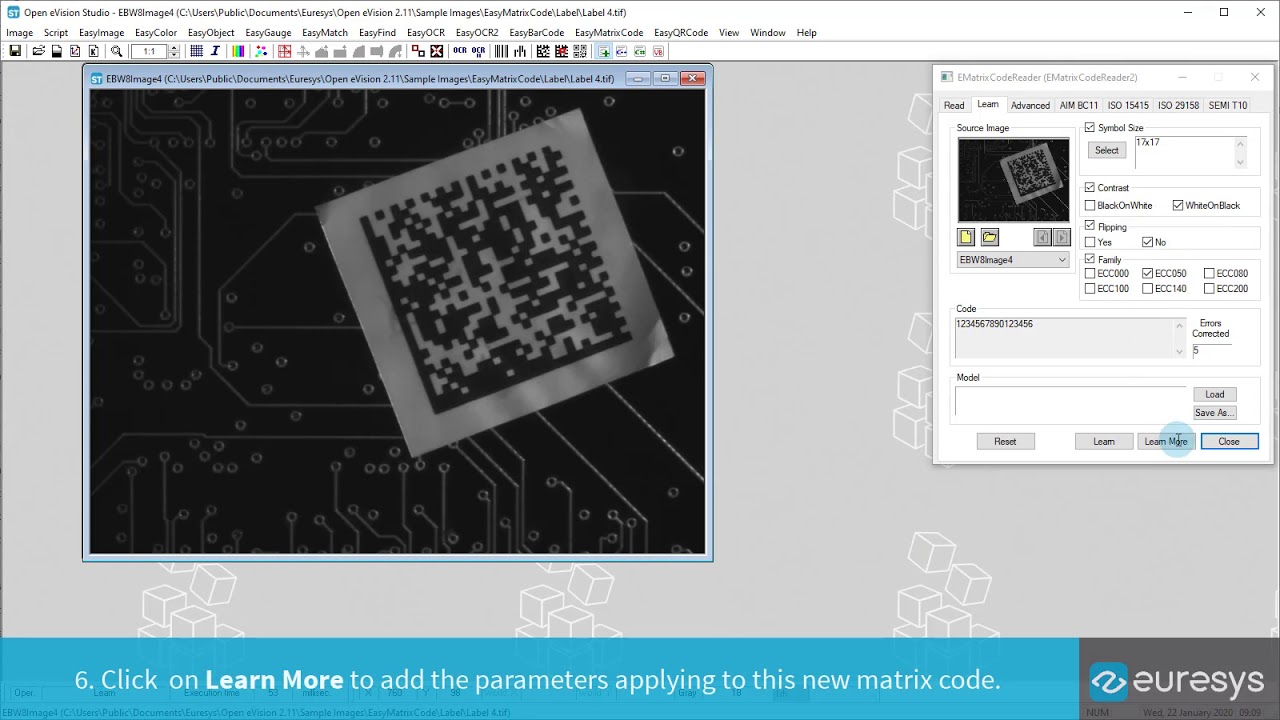Open the Script menu
The width and height of the screenshot is (1280, 720).
(56, 33)
